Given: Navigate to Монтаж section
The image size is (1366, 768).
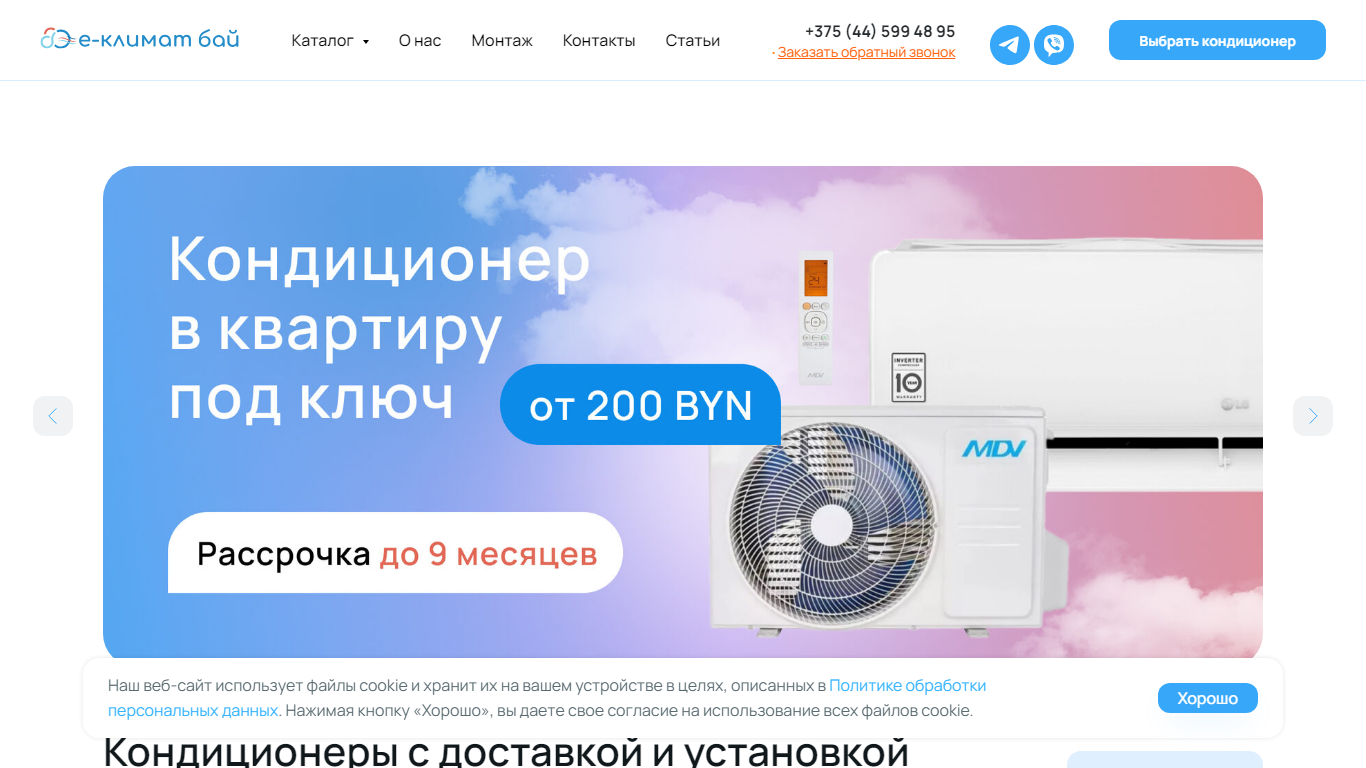Looking at the screenshot, I should point(502,41).
